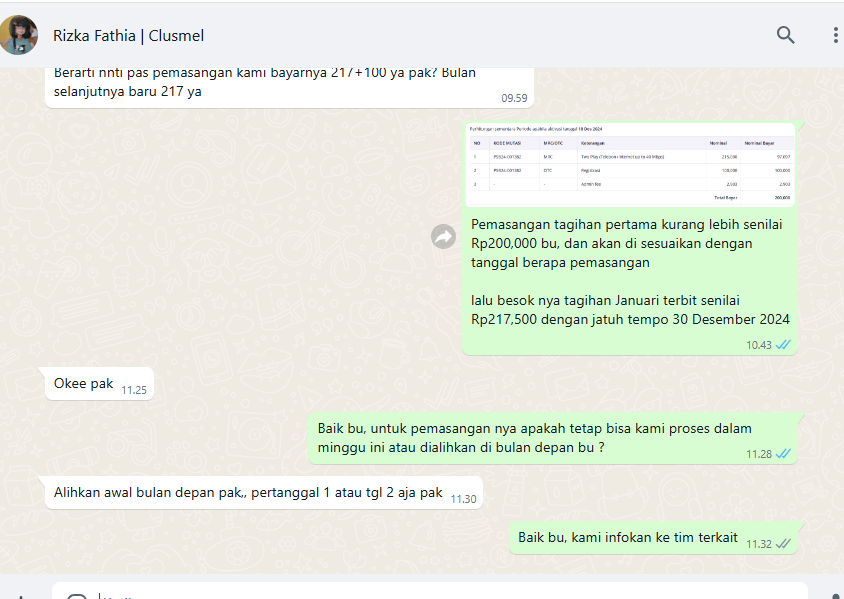Viewport: 844px width, 599px height.
Task: Click the 09.59 timestamp on the first message
Action: click(x=514, y=98)
